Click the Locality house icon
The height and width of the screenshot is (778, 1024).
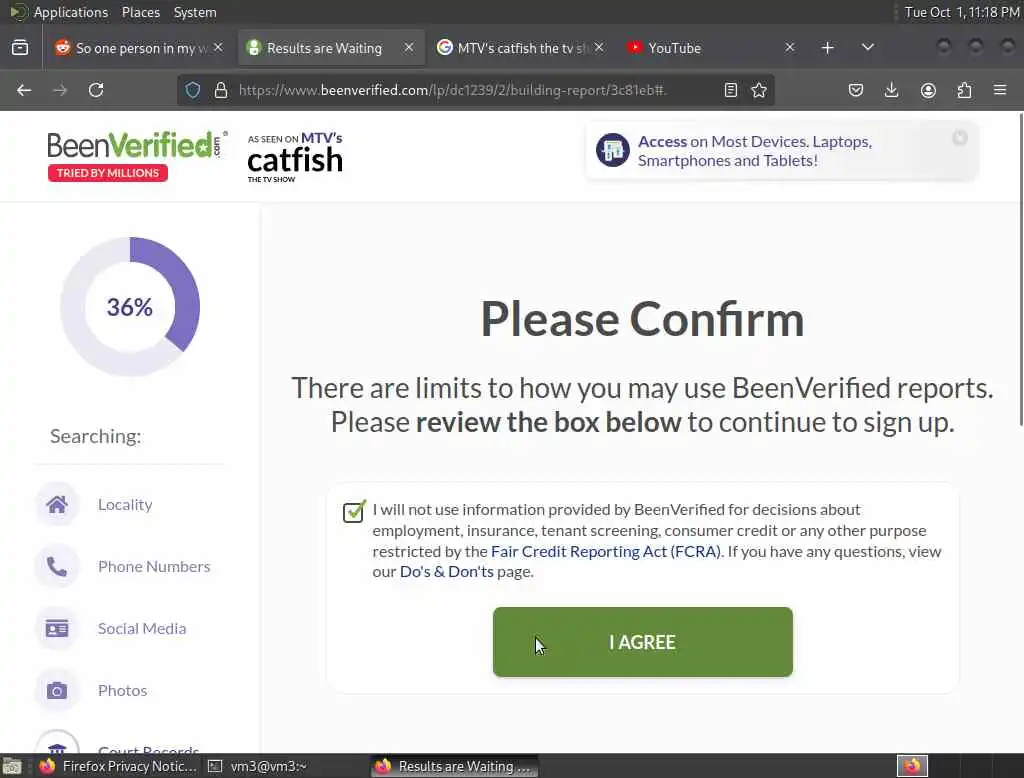(x=57, y=504)
